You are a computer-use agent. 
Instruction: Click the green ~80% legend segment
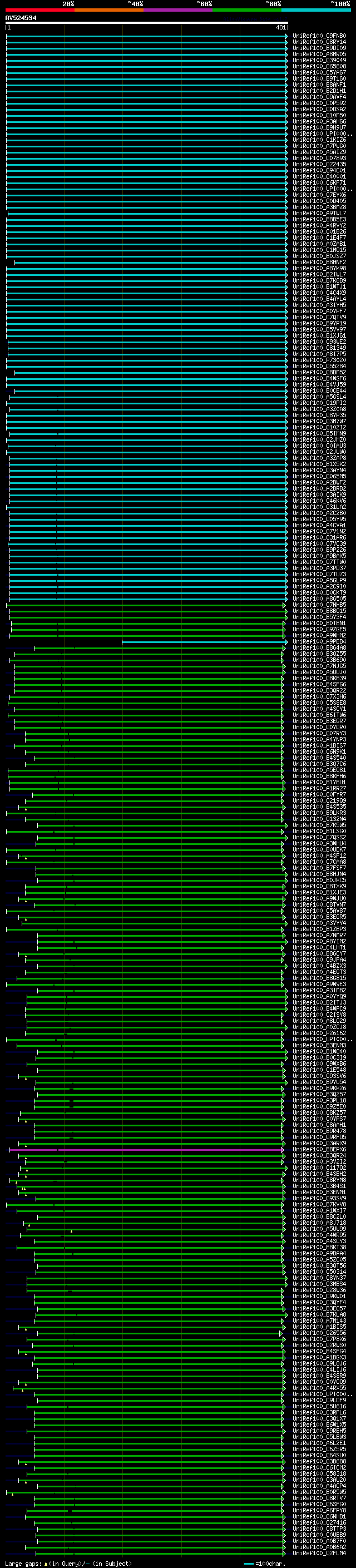247,10
